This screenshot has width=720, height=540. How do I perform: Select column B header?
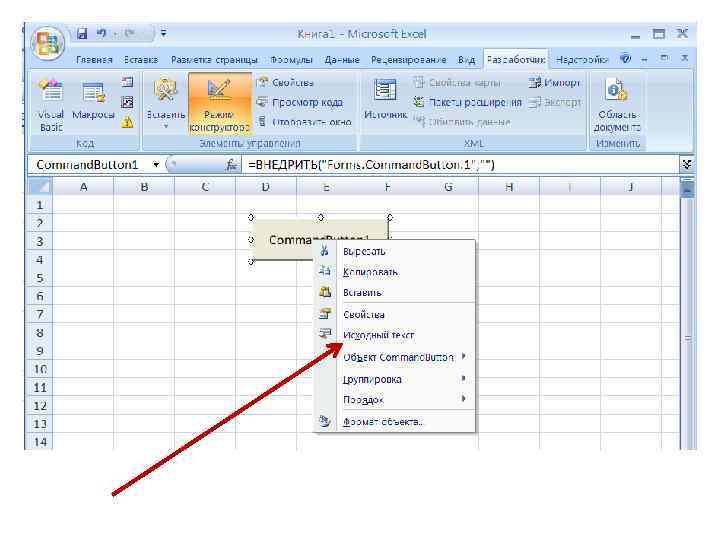[x=144, y=187]
